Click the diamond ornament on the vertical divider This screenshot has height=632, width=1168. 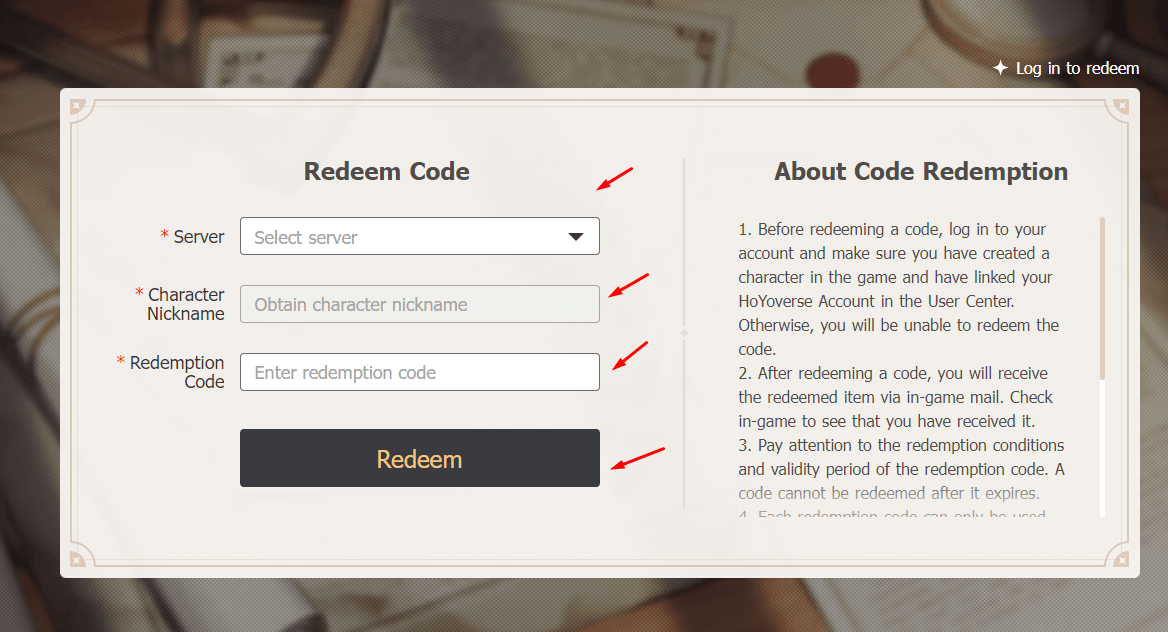click(x=684, y=332)
